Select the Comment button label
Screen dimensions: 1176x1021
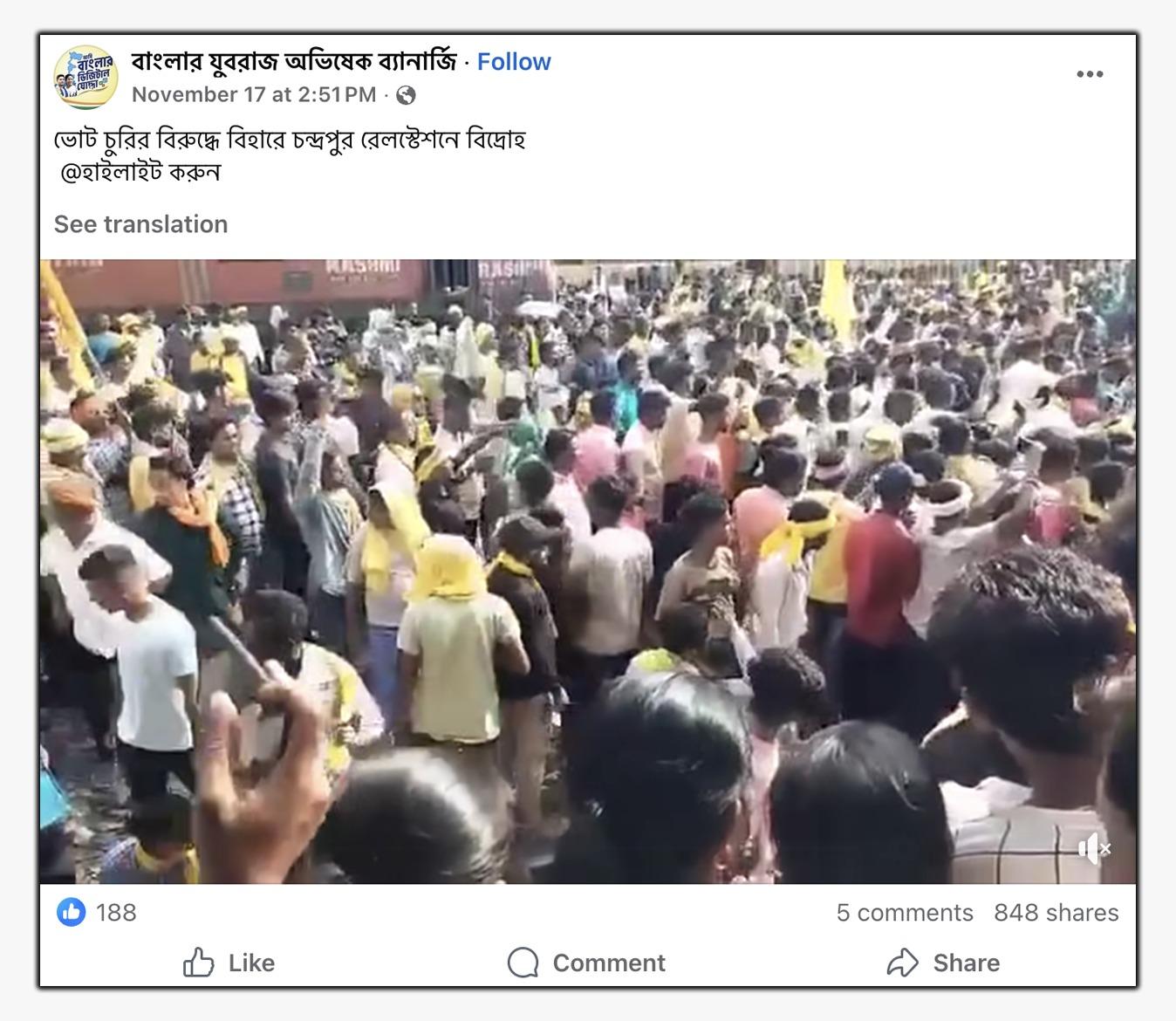point(609,963)
